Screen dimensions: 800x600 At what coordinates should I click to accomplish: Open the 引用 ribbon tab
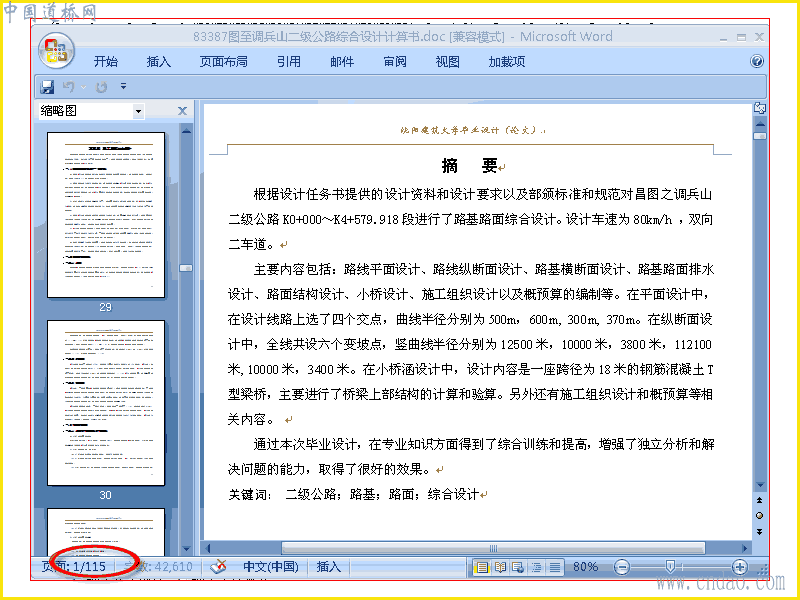pyautogui.click(x=289, y=62)
